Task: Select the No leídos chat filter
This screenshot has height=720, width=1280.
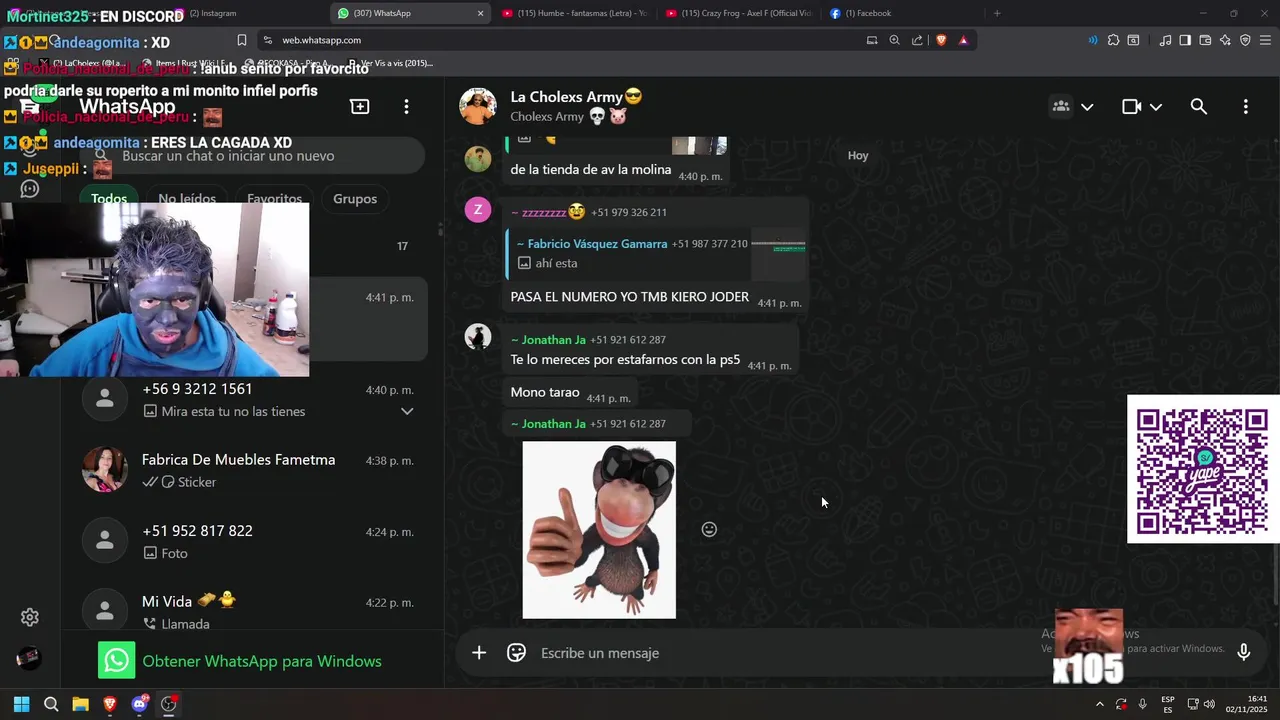Action: click(x=187, y=199)
